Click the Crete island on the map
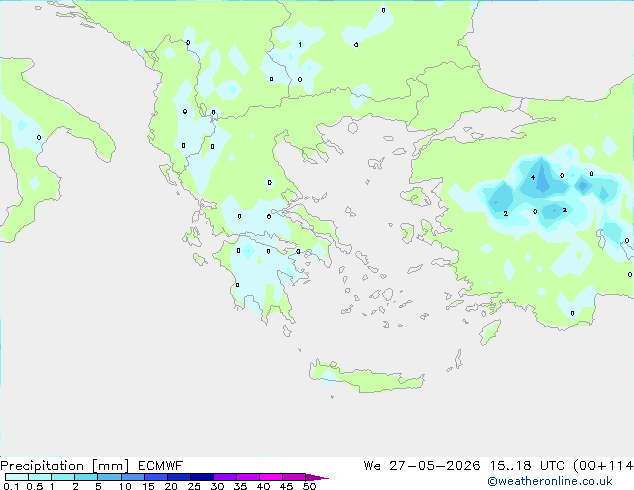 (366, 377)
